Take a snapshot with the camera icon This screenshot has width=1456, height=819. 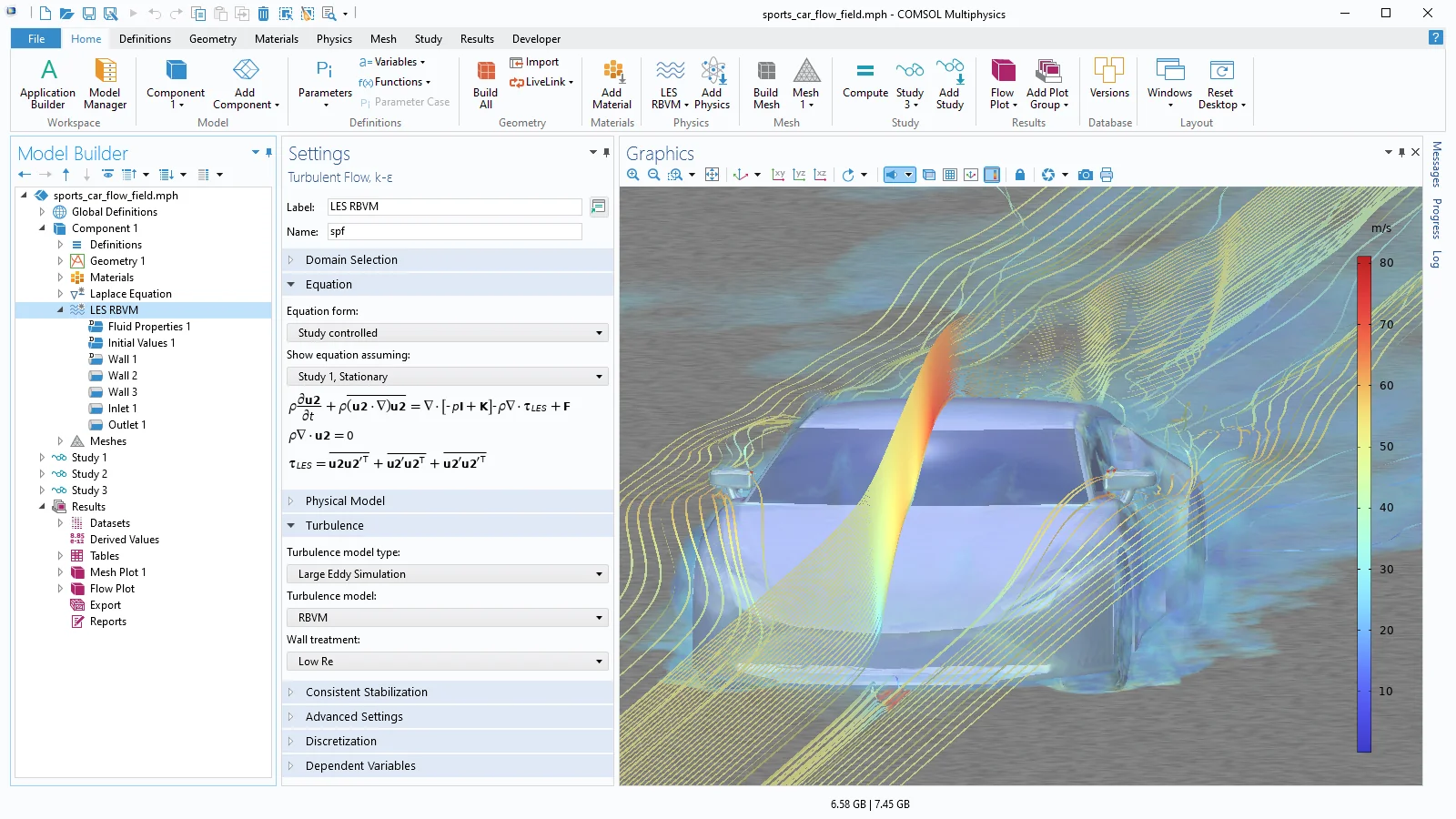tap(1085, 175)
